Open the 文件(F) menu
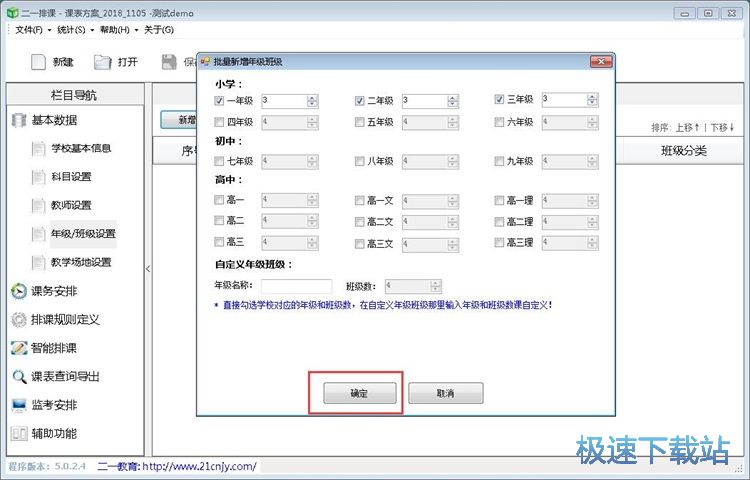 (29, 30)
